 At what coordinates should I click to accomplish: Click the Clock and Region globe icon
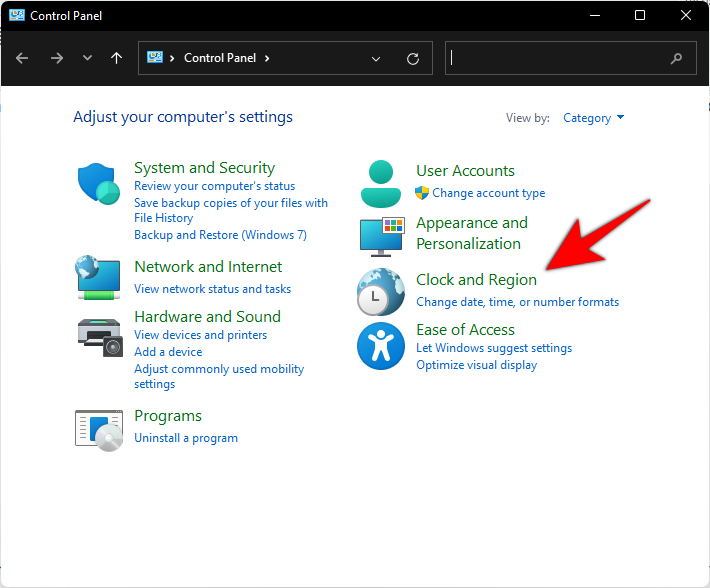pyautogui.click(x=380, y=292)
